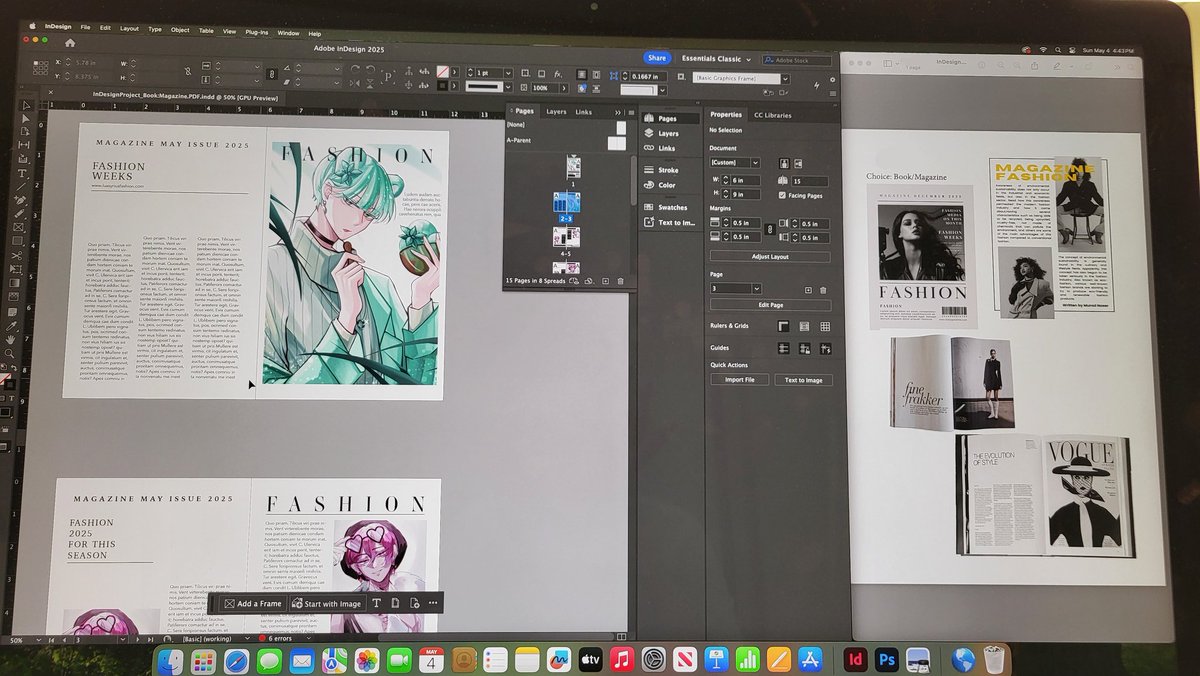This screenshot has width=1200, height=676.
Task: Open Music app from the Dock
Action: 621,660
